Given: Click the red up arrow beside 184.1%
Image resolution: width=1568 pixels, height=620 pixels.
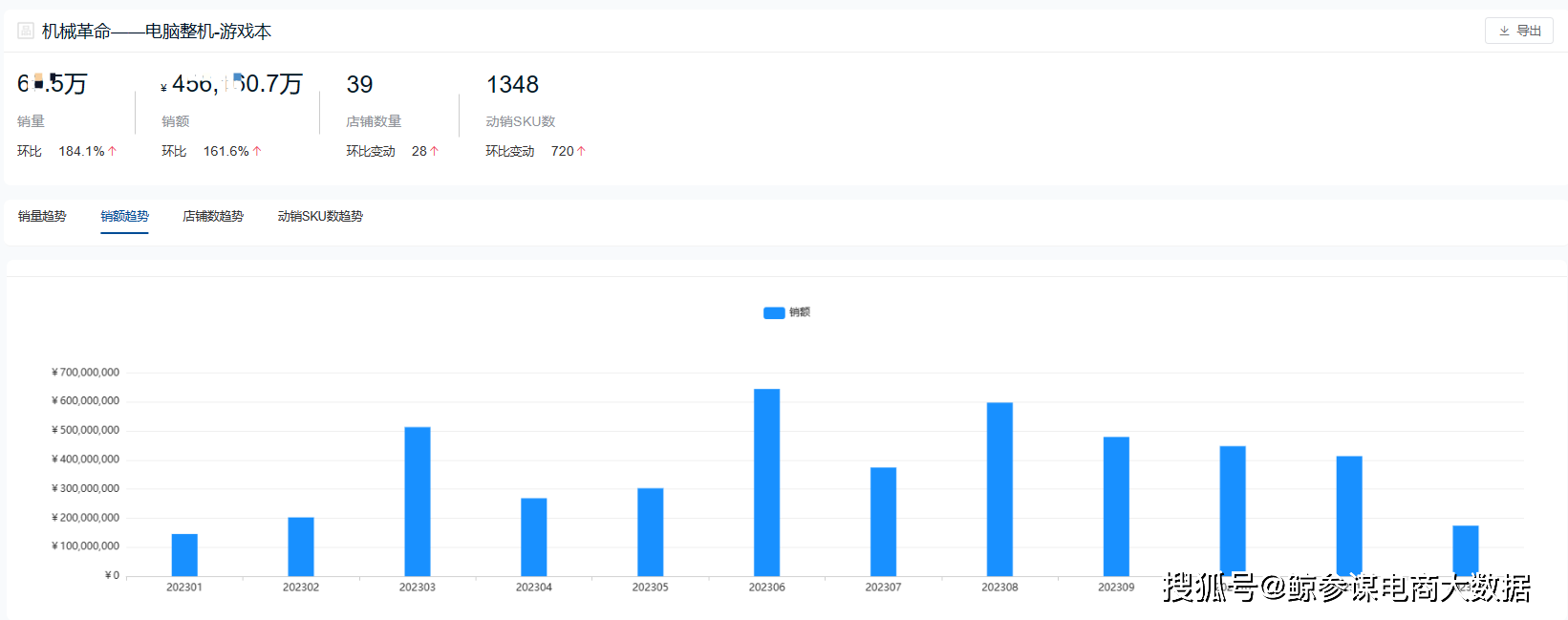Looking at the screenshot, I should [x=113, y=151].
